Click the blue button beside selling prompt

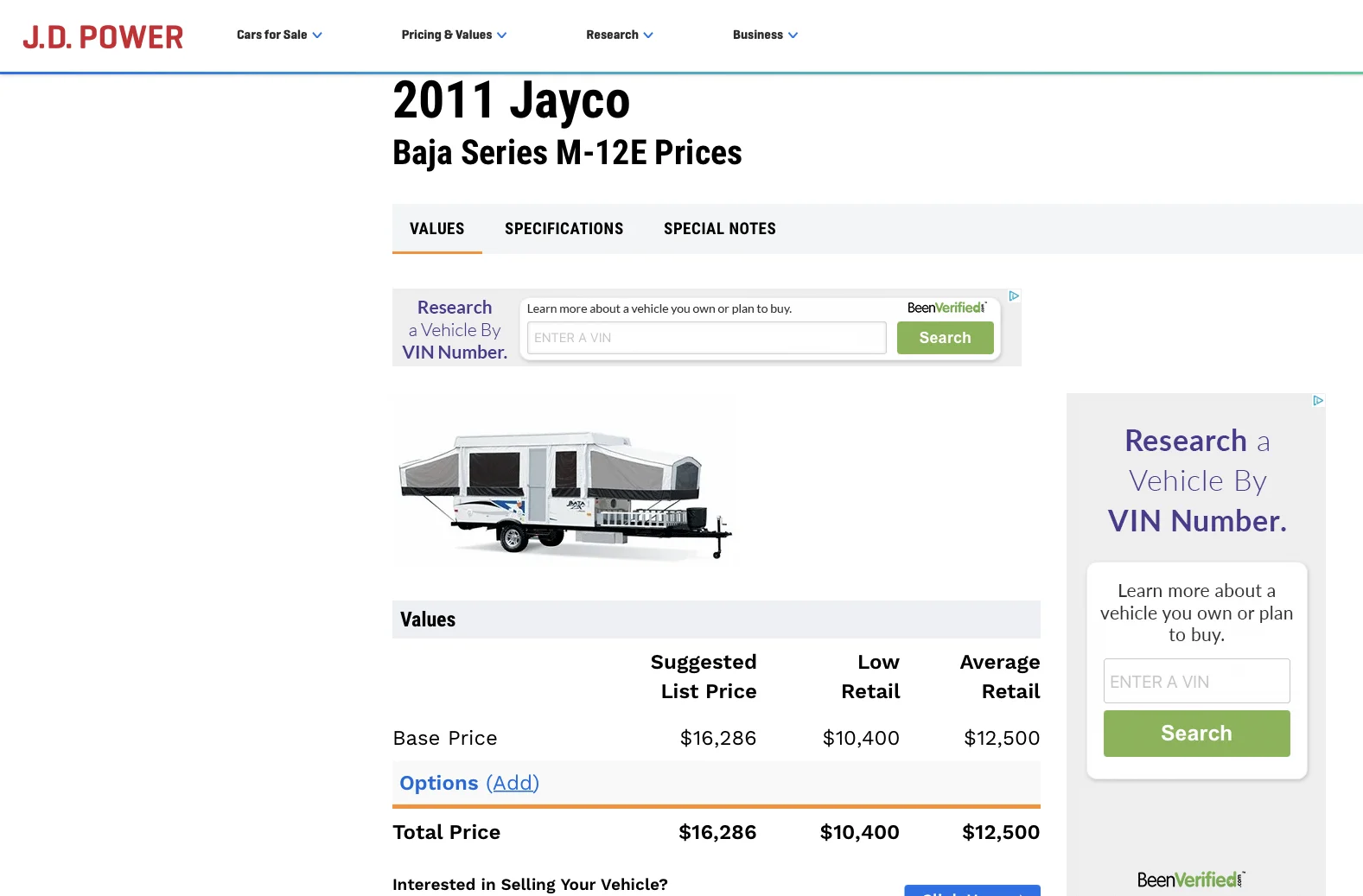[971, 891]
